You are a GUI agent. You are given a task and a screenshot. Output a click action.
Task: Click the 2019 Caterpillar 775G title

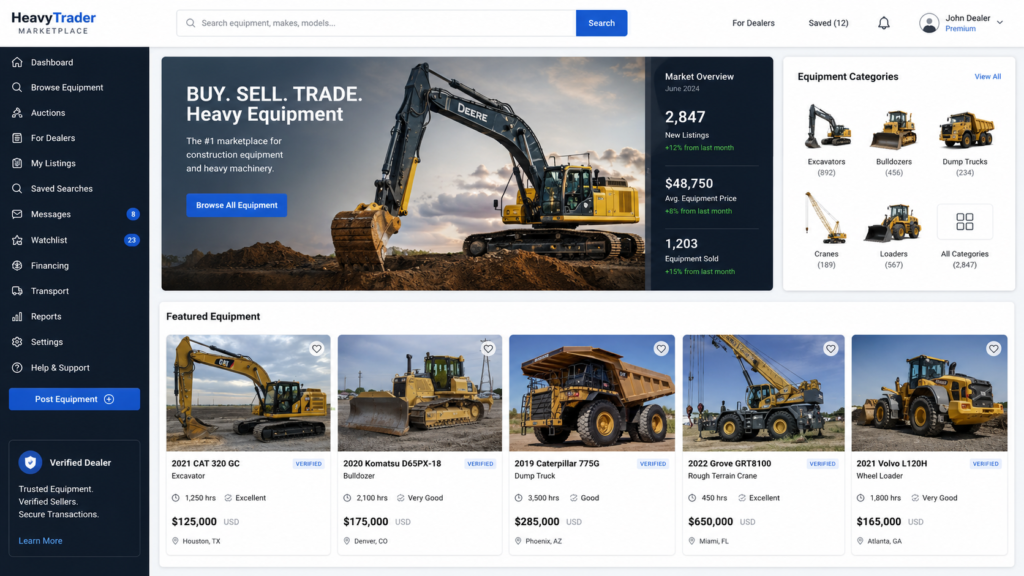coord(556,464)
